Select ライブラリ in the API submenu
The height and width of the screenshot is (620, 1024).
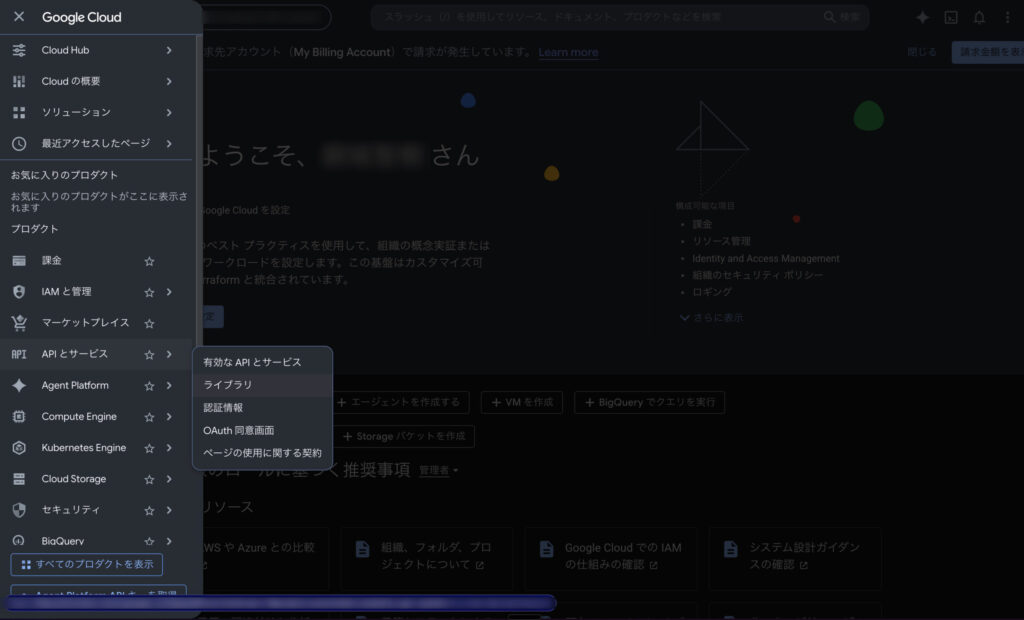(263, 385)
